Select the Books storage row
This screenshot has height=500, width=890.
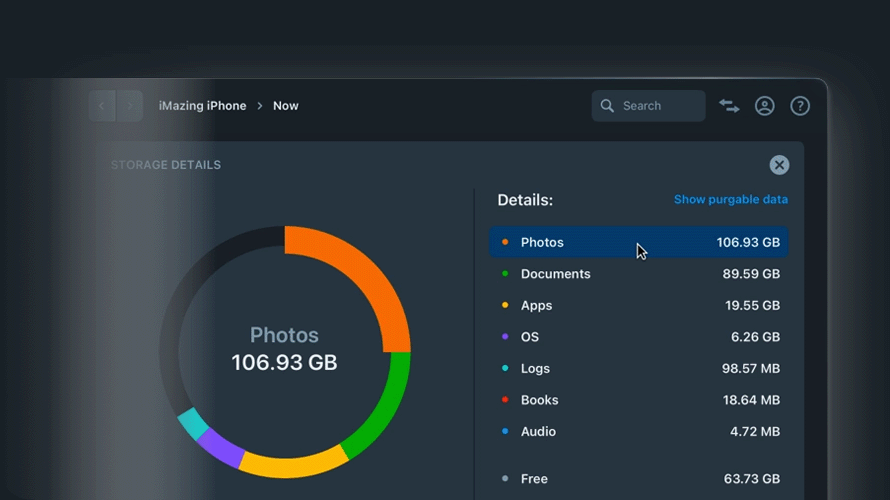(638, 400)
